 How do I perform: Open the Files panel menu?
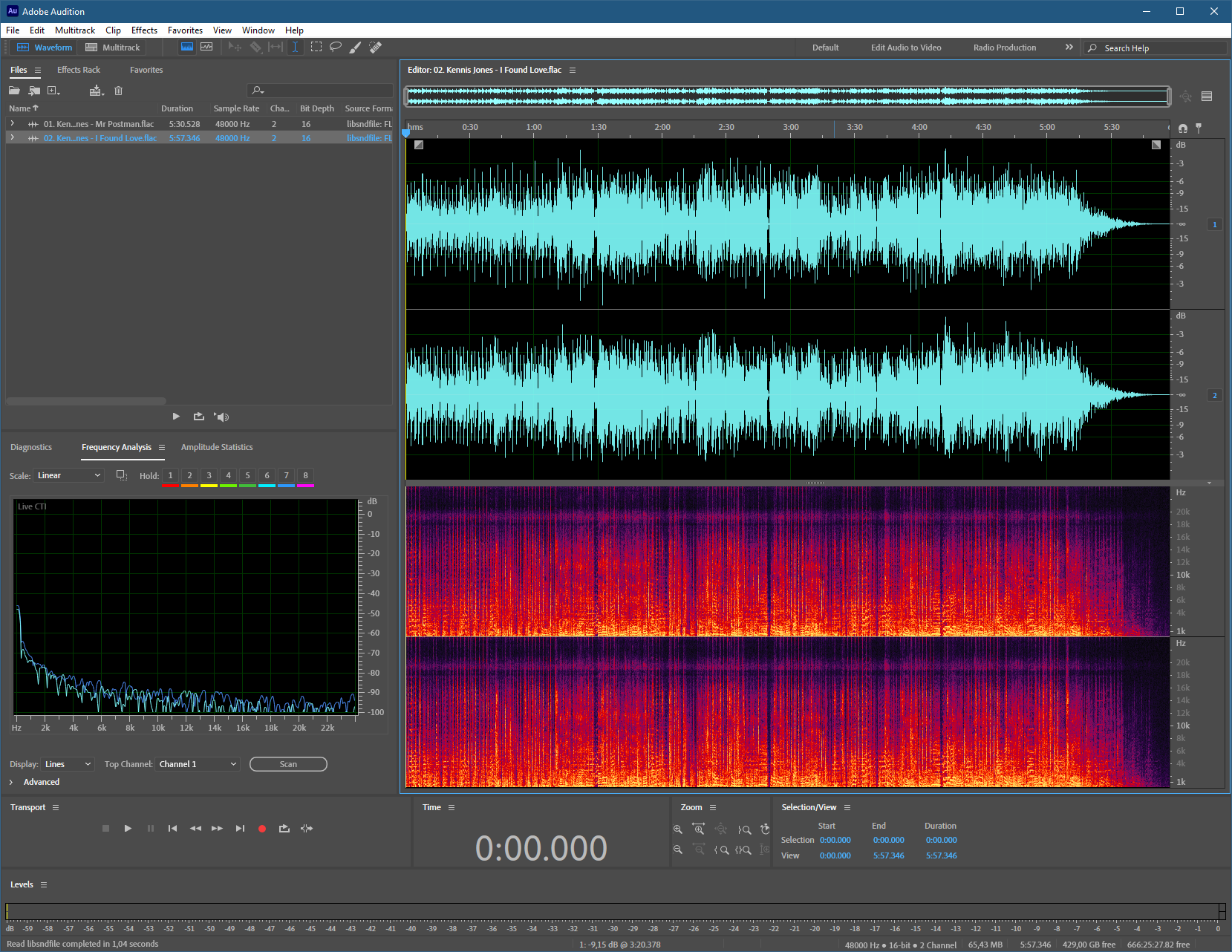(x=38, y=70)
